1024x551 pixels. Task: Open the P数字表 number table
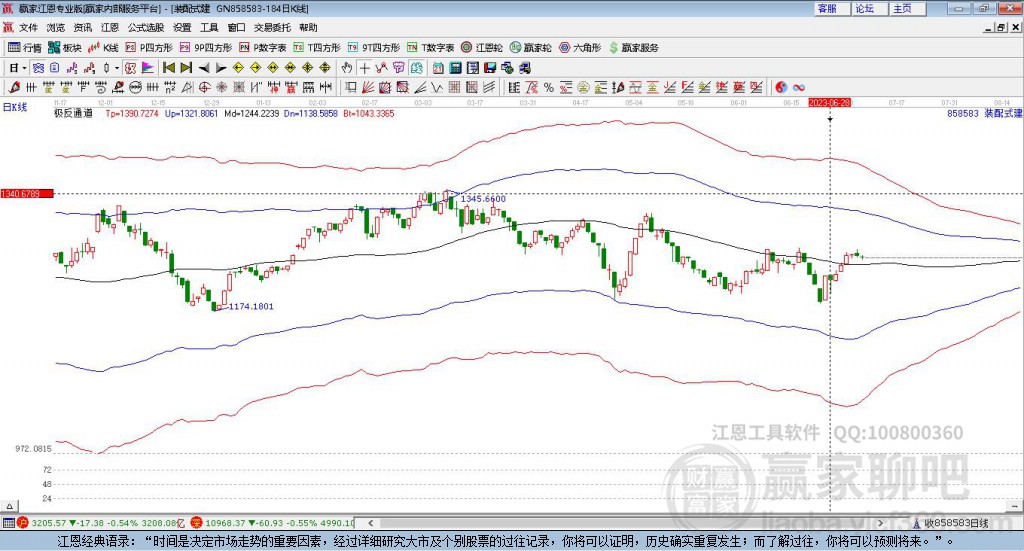coord(263,48)
